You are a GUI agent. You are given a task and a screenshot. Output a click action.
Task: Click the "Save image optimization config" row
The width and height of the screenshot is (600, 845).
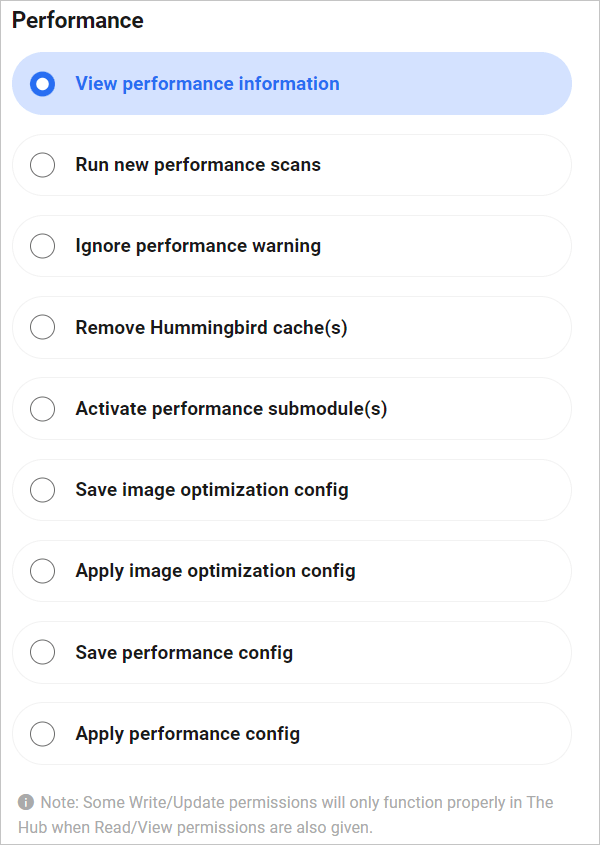pyautogui.click(x=290, y=490)
